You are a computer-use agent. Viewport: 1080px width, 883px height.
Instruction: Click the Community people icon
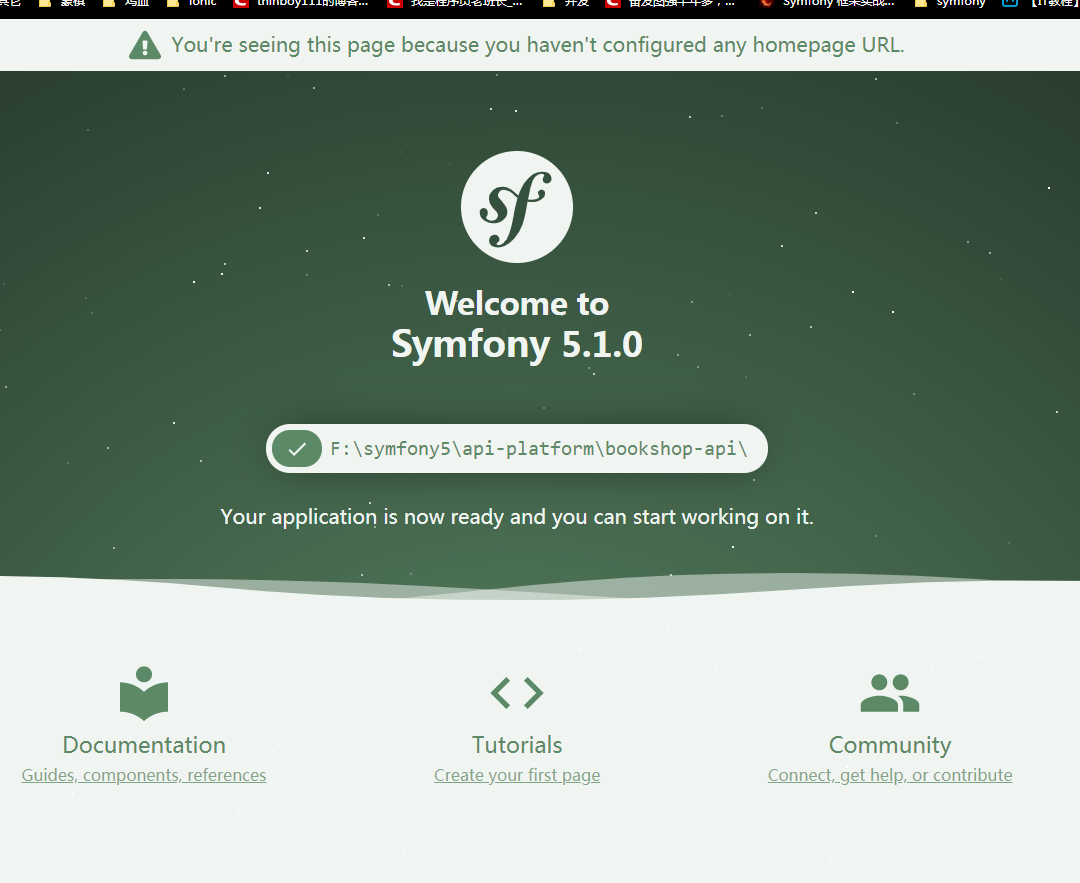[889, 690]
